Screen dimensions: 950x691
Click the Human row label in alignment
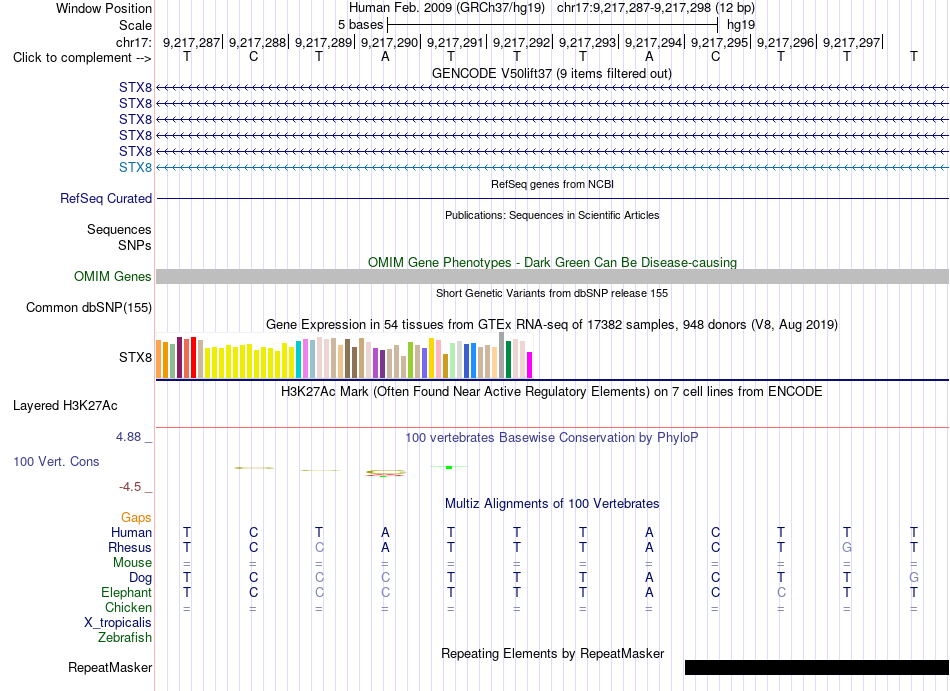(x=131, y=533)
